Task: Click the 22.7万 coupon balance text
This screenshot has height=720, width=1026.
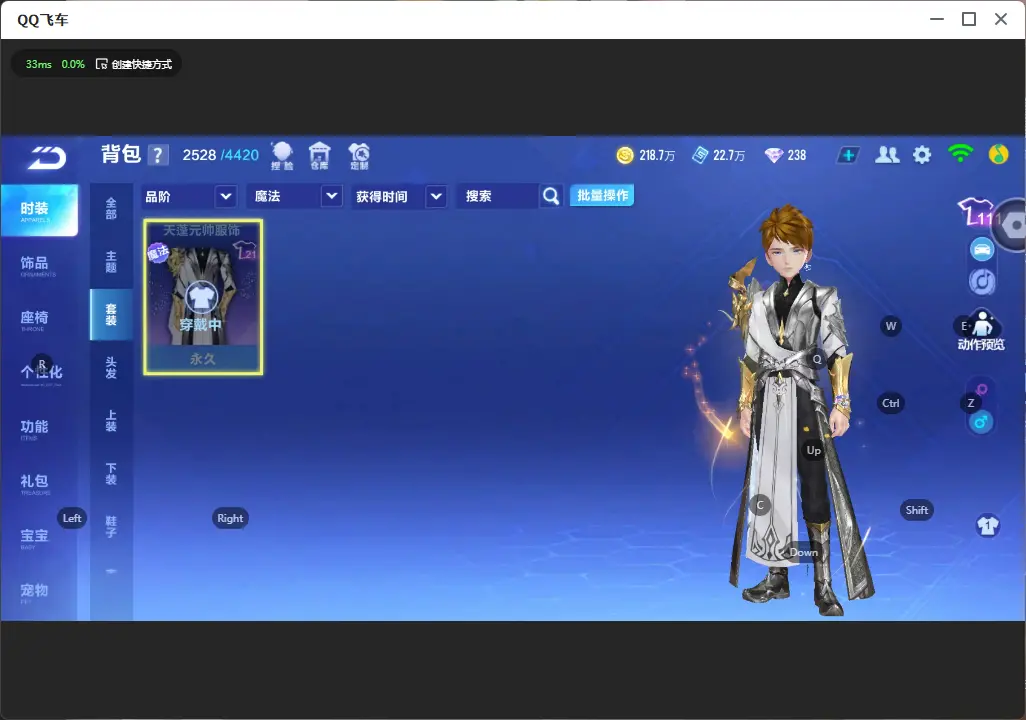Action: click(x=729, y=155)
